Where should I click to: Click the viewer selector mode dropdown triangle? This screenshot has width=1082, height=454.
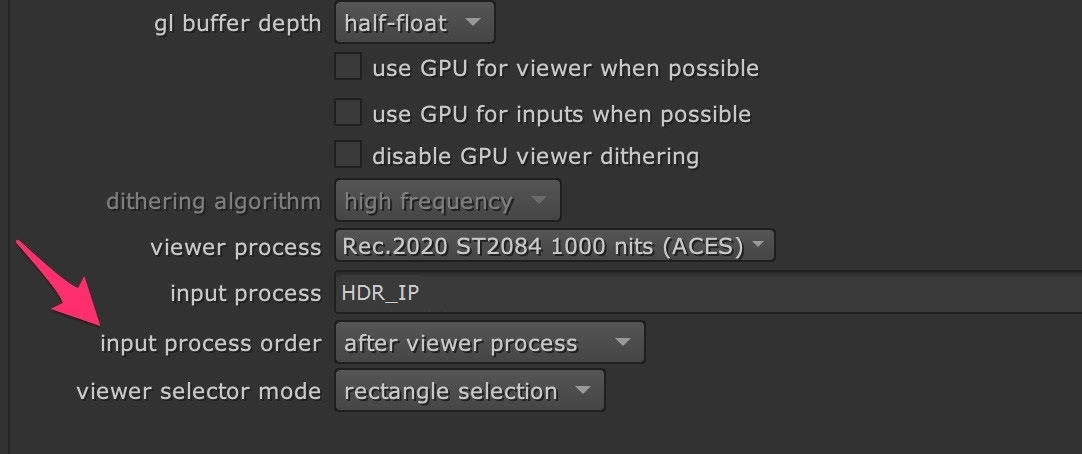tap(583, 391)
